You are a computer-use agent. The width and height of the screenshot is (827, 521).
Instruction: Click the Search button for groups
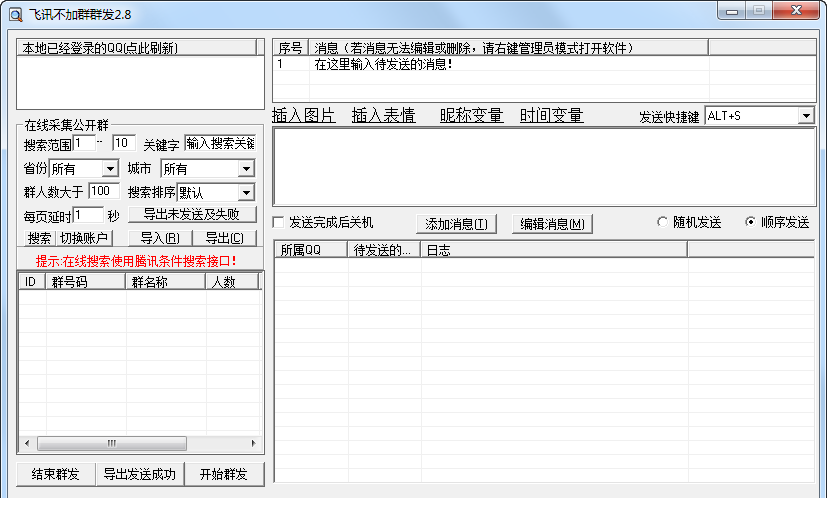(40, 238)
